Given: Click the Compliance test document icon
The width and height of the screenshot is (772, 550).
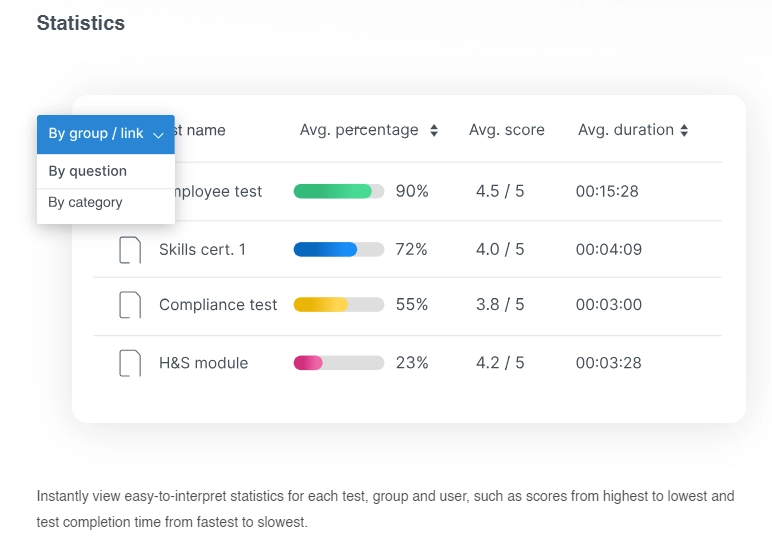Looking at the screenshot, I should coord(130,305).
